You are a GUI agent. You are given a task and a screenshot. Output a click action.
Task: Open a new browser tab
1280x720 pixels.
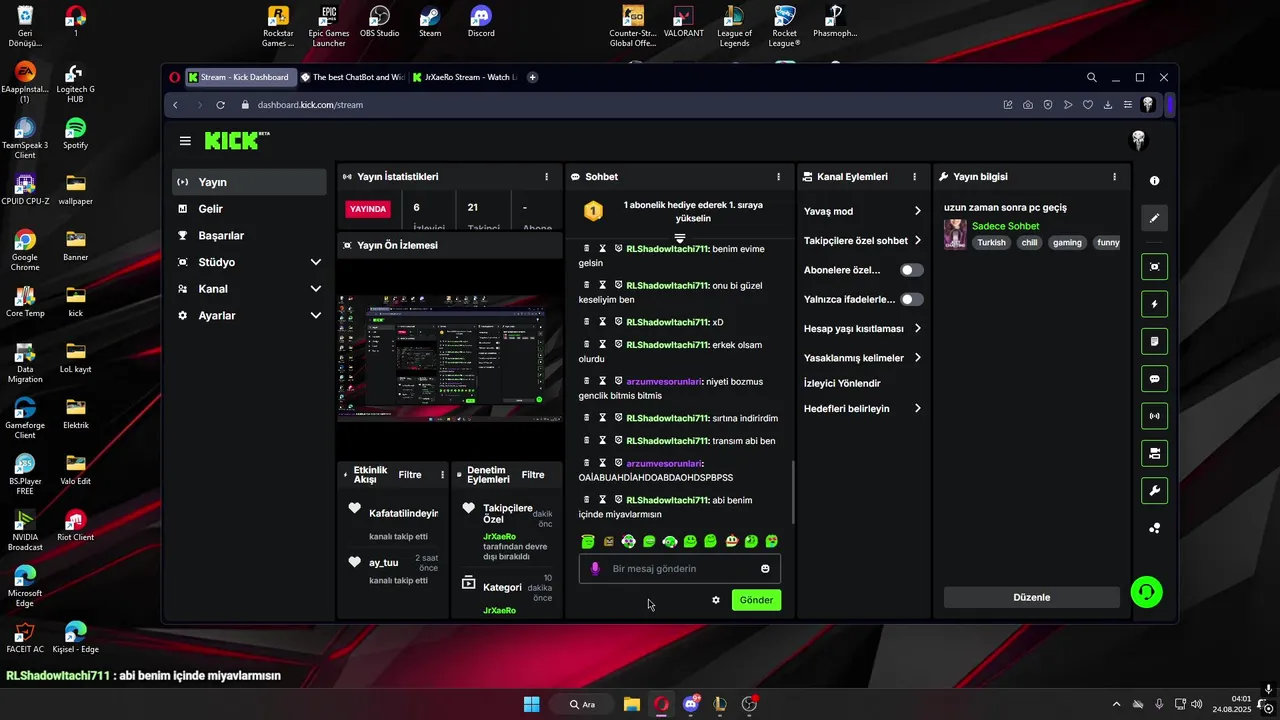pos(532,77)
